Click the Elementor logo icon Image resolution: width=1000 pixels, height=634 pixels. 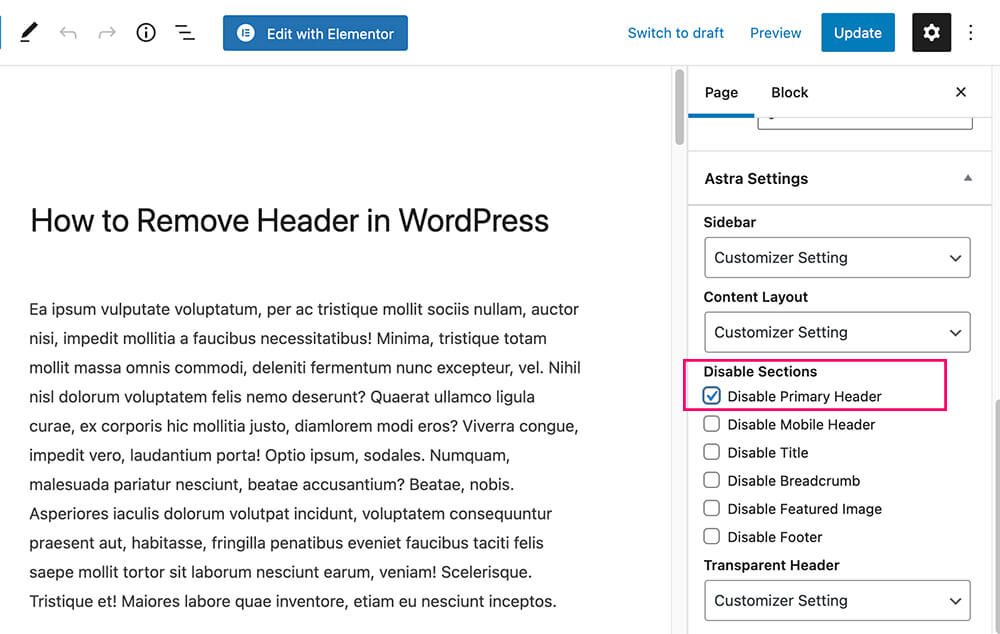pos(245,32)
